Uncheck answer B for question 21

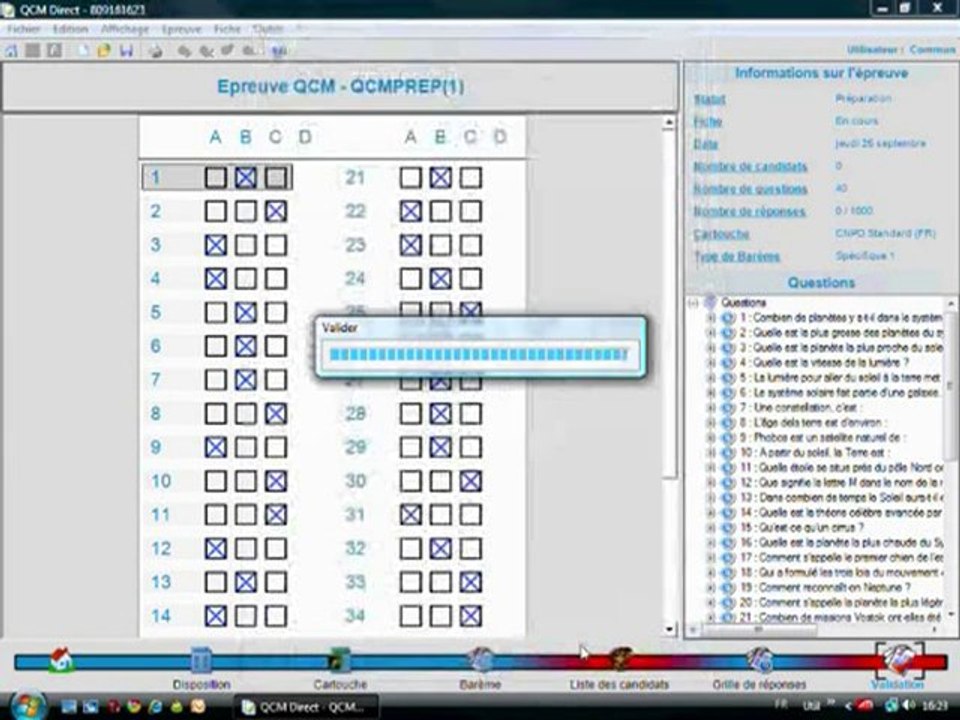pos(440,178)
